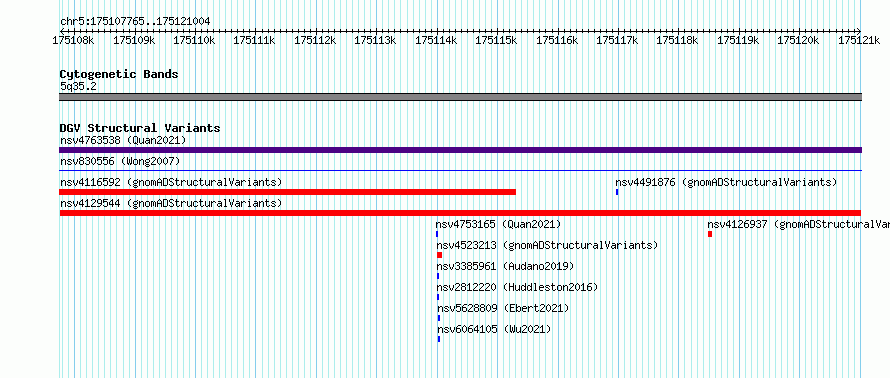This screenshot has height=378, width=890.
Task: Click the nsv4126937 variant label
Action: pyautogui.click(x=799, y=224)
